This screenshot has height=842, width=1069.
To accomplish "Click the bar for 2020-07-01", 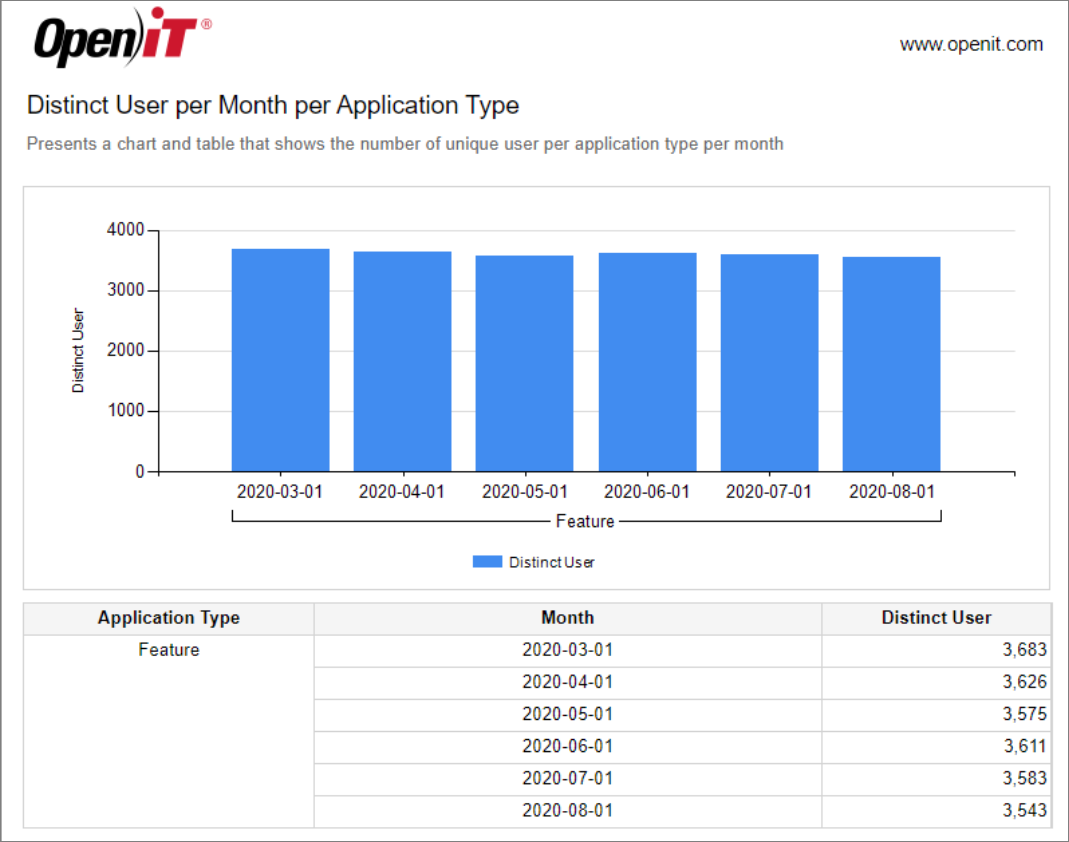I will (769, 360).
